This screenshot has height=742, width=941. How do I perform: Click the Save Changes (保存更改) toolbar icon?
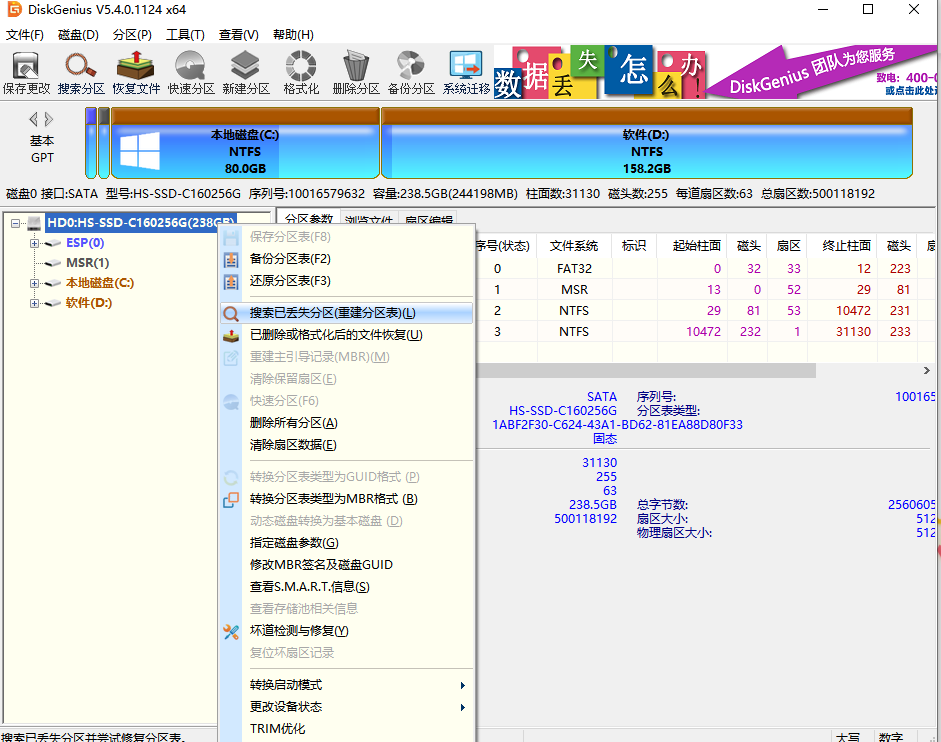(26, 72)
